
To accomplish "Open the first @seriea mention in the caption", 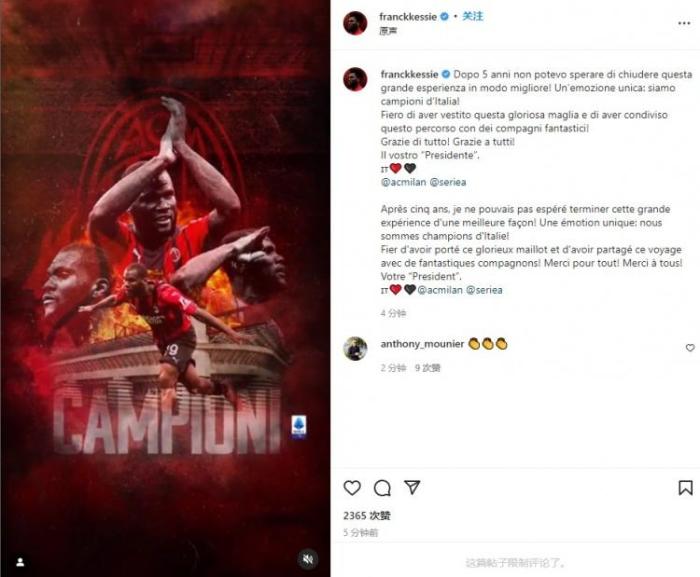I will [448, 182].
